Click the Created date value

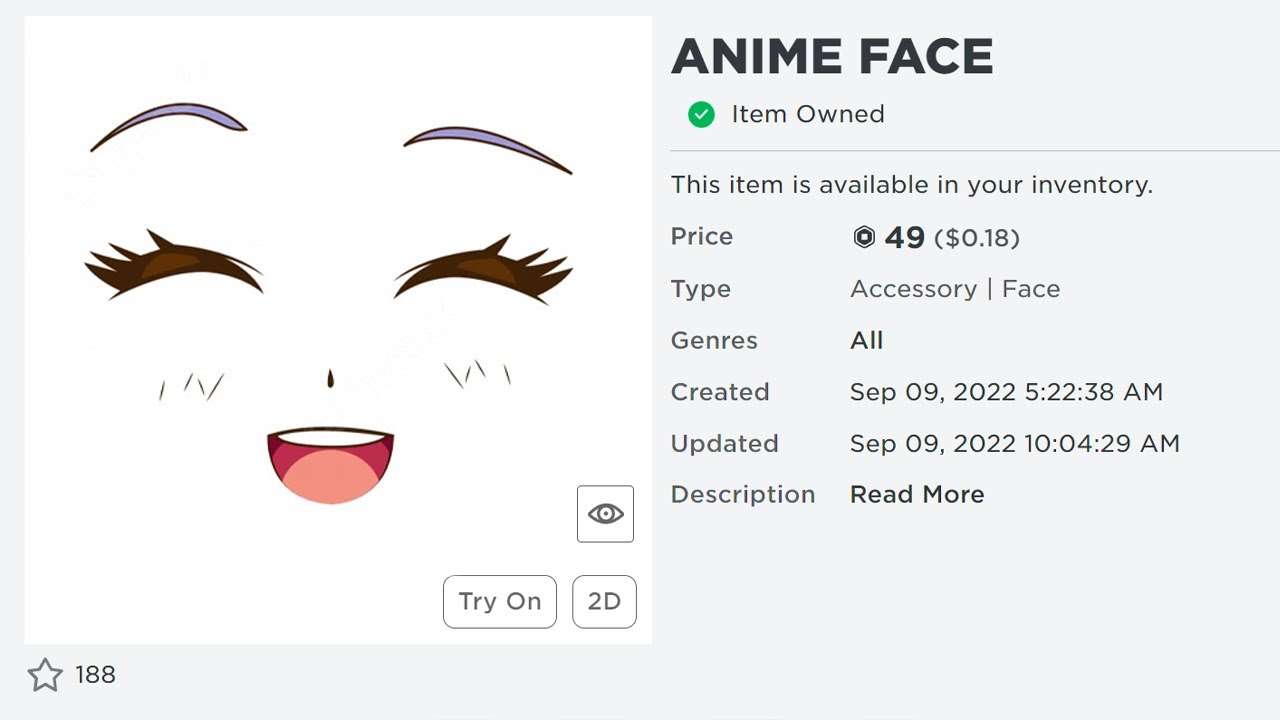point(1006,392)
